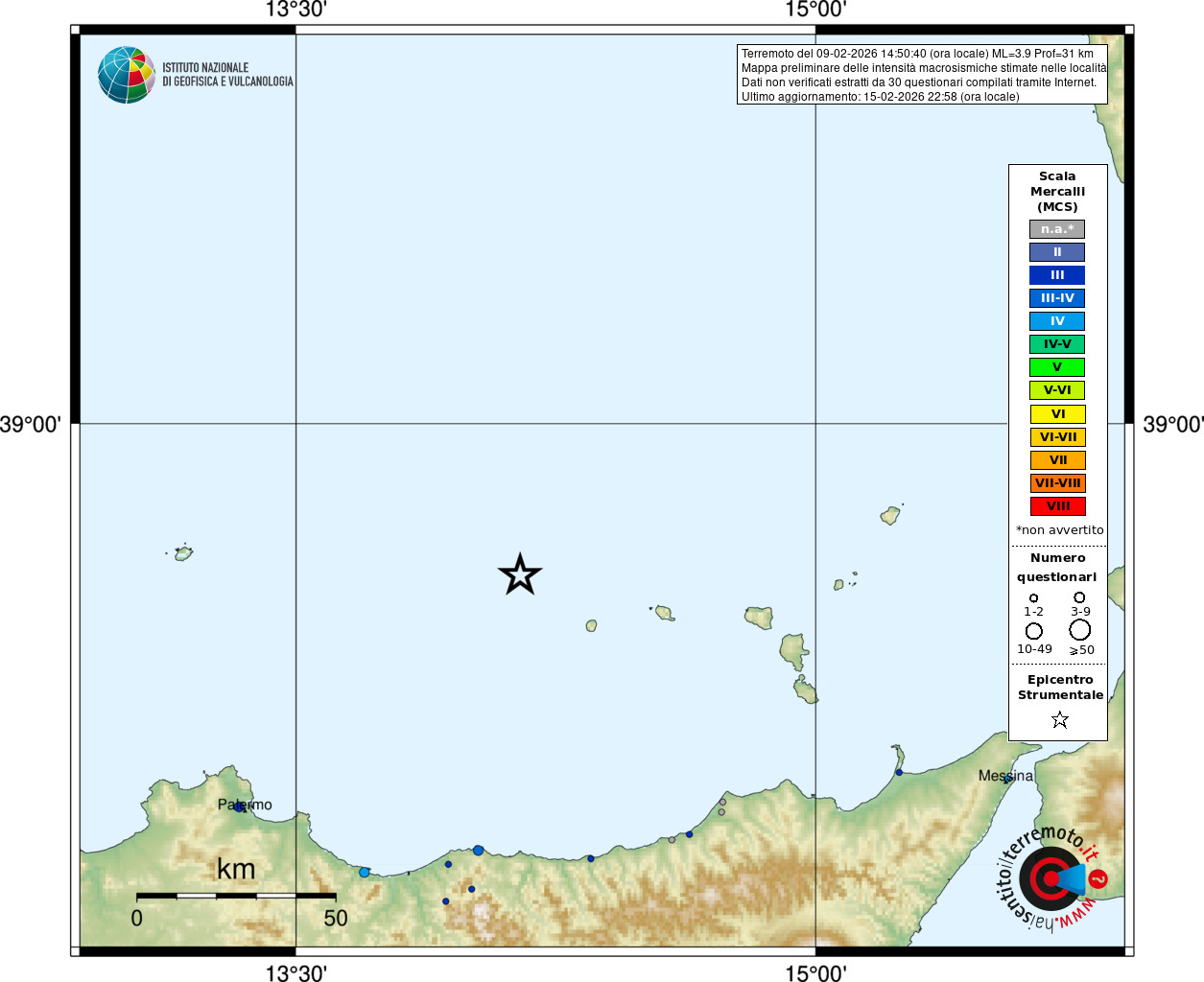Click the 'Scala Mercalli (MCS)' legend title
Viewport: 1204px width, 982px height.
pyautogui.click(x=1057, y=192)
